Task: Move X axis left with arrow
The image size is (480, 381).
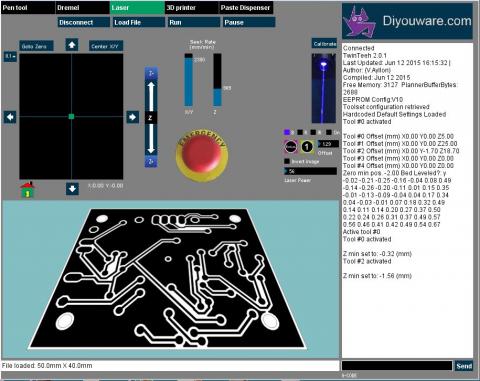Action: coord(10,117)
